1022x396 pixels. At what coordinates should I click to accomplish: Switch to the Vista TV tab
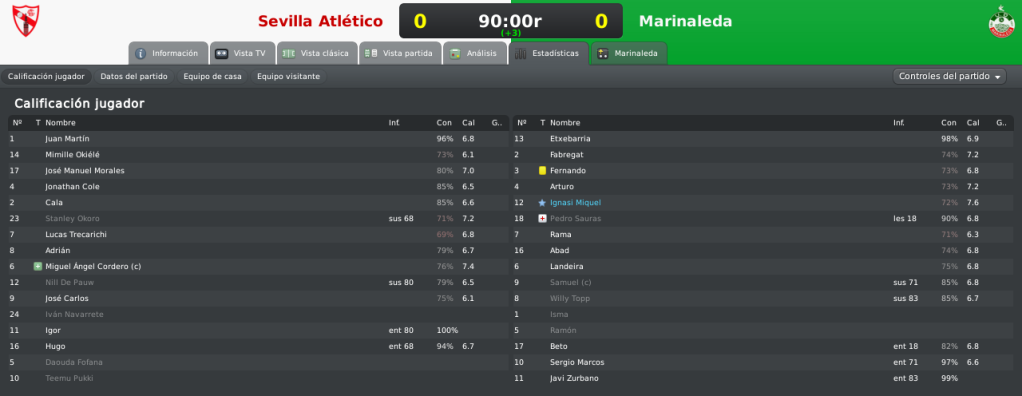242,53
